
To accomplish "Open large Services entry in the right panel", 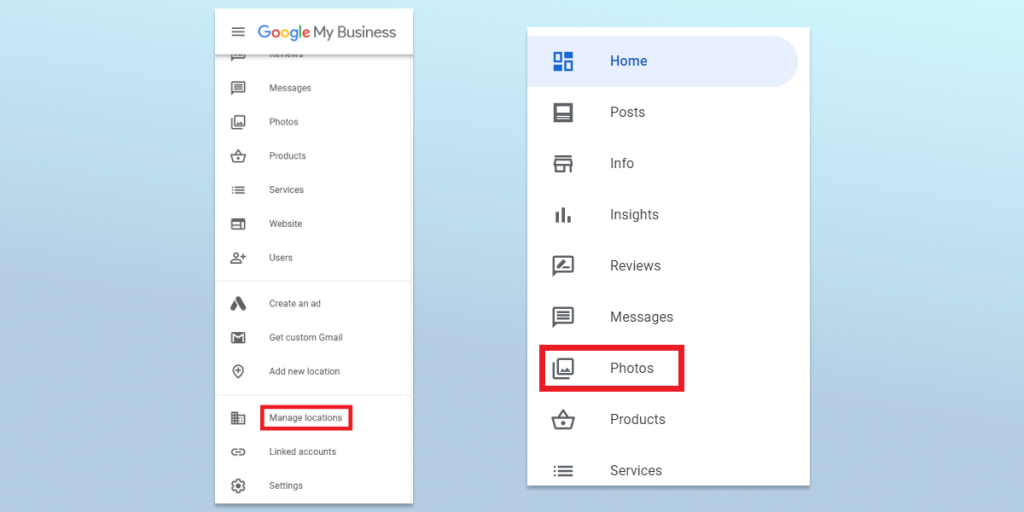I will pyautogui.click(x=635, y=471).
